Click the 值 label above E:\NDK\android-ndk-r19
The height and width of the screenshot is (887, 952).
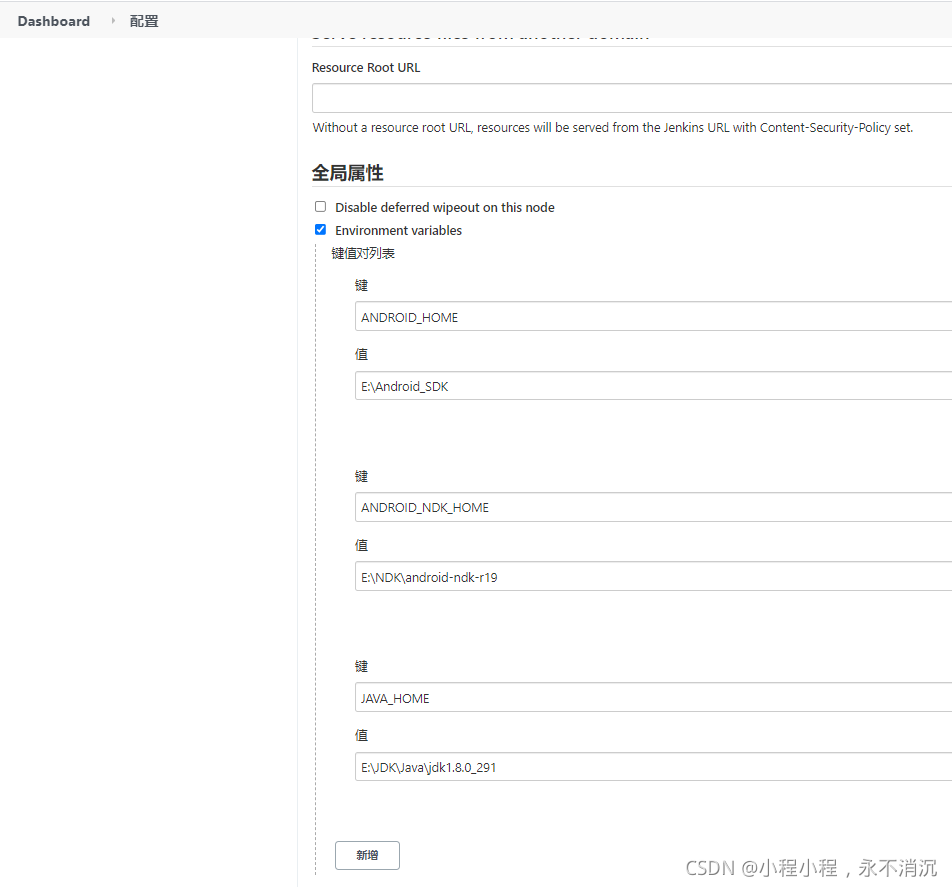(361, 545)
